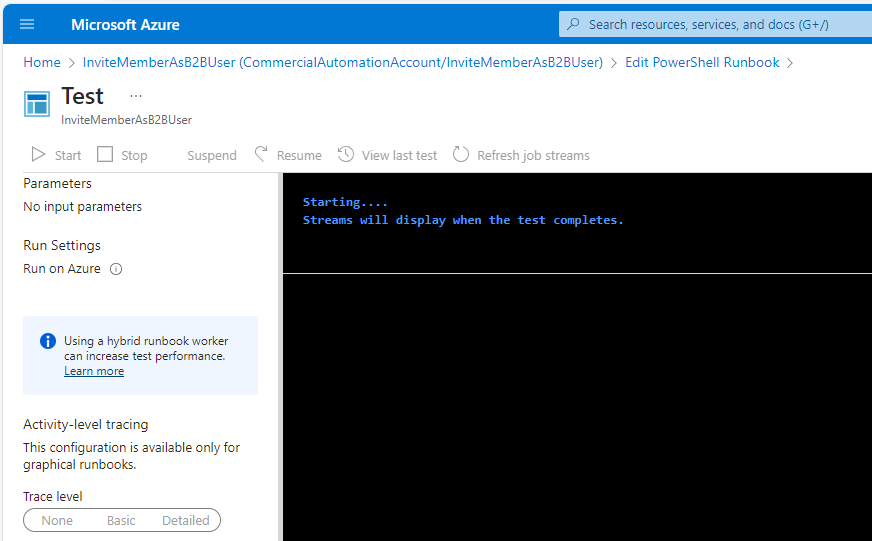Open the Azure portal hamburger menu

[27, 24]
